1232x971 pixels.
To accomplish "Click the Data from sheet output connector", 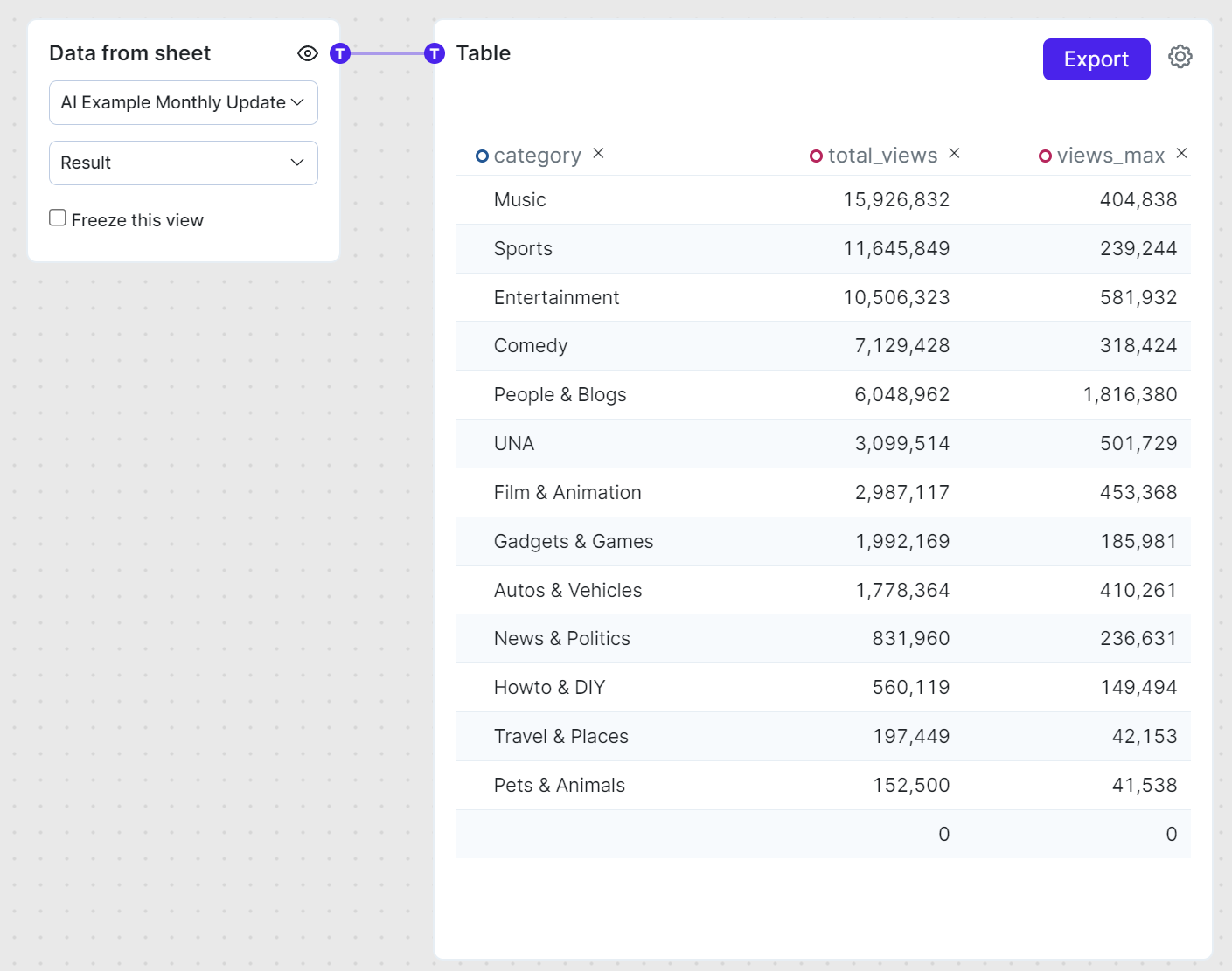I will [340, 53].
